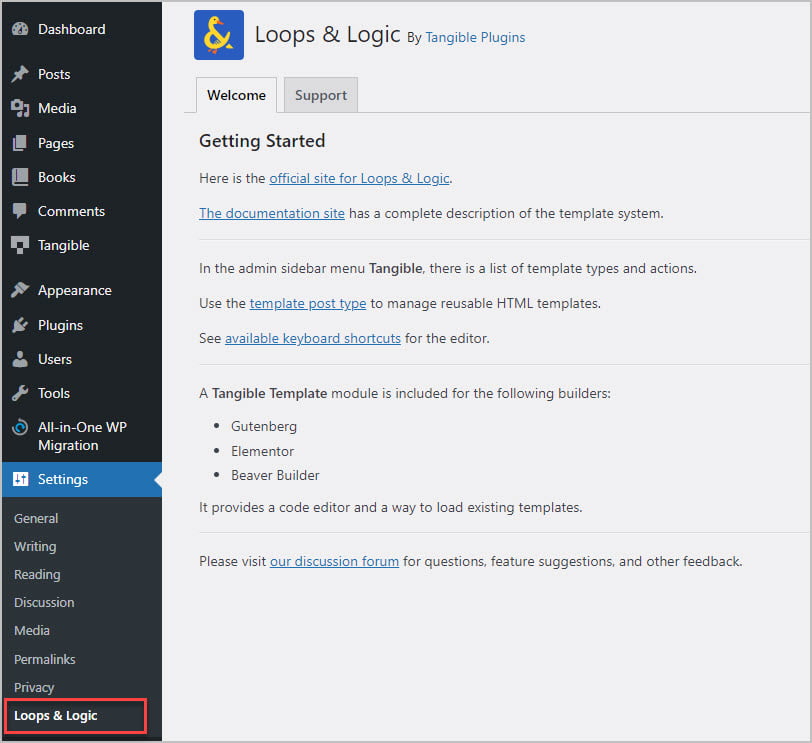The image size is (812, 743).
Task: Click the Loops & Logic duck logo
Action: [x=218, y=34]
